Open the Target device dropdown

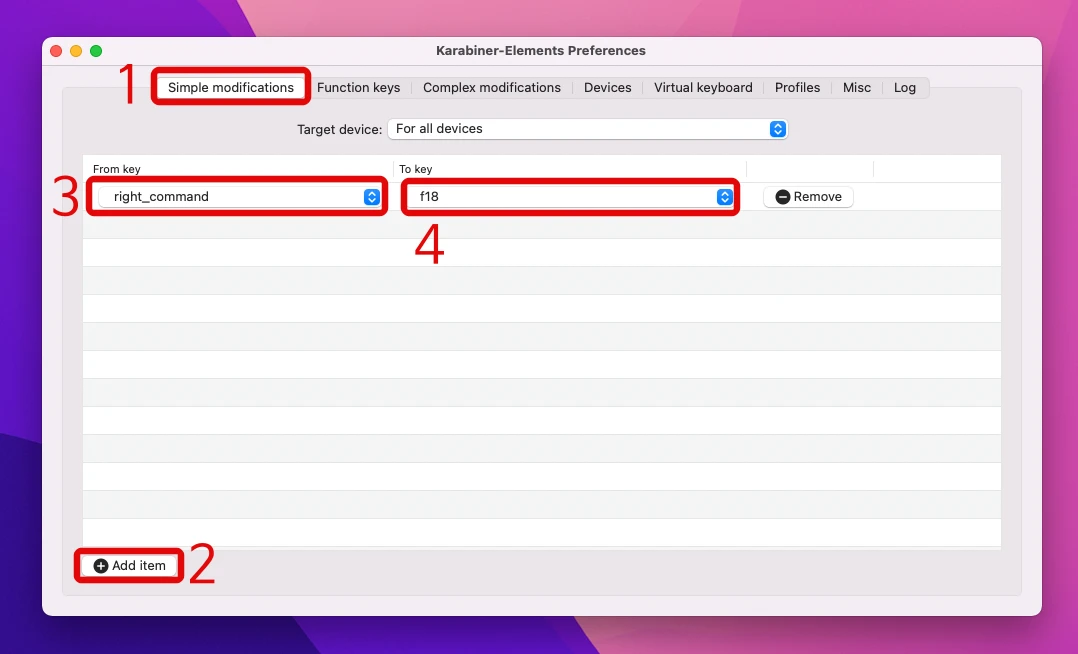coord(587,129)
